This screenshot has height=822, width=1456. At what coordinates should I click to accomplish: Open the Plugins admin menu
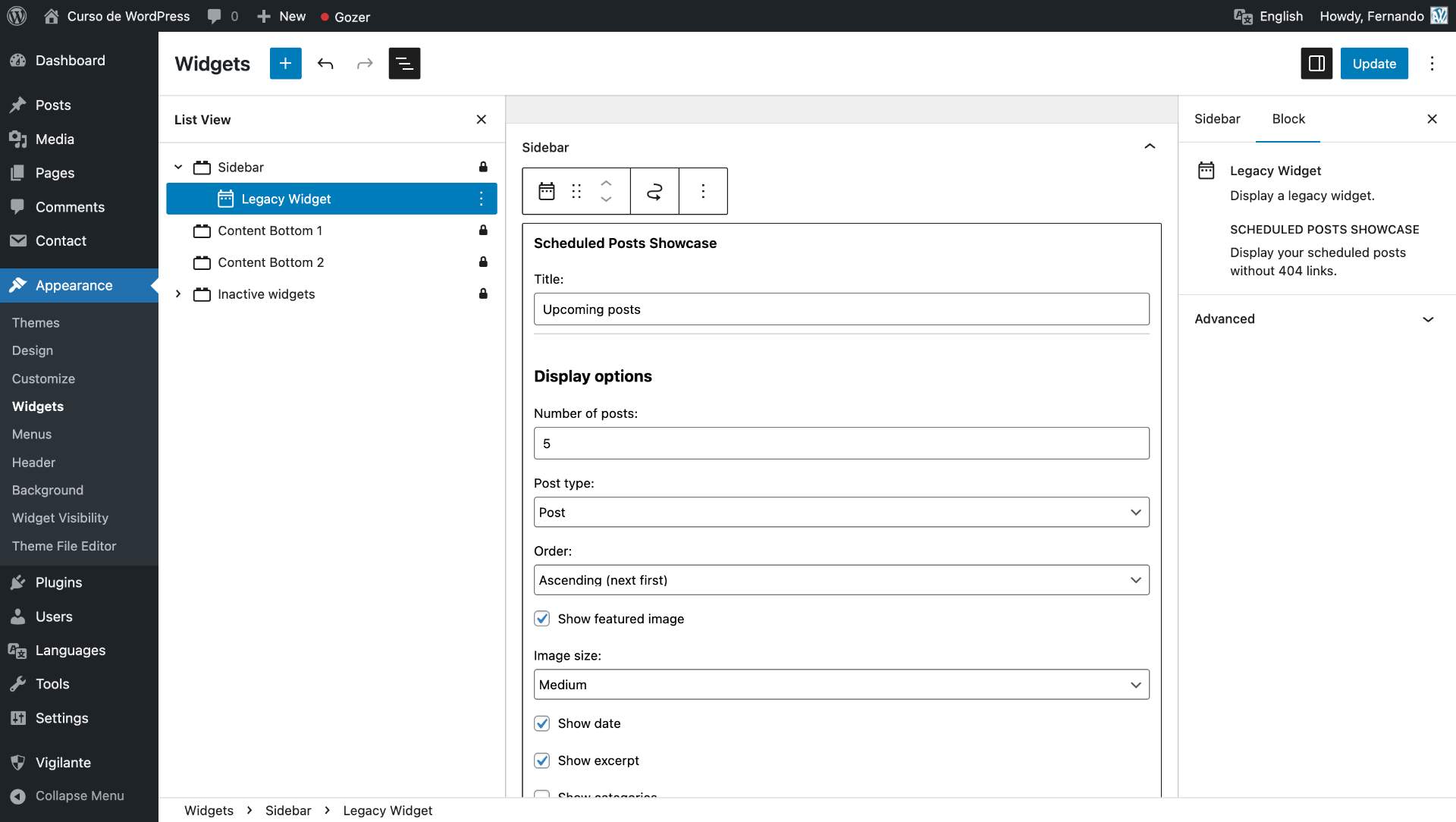coord(58,582)
